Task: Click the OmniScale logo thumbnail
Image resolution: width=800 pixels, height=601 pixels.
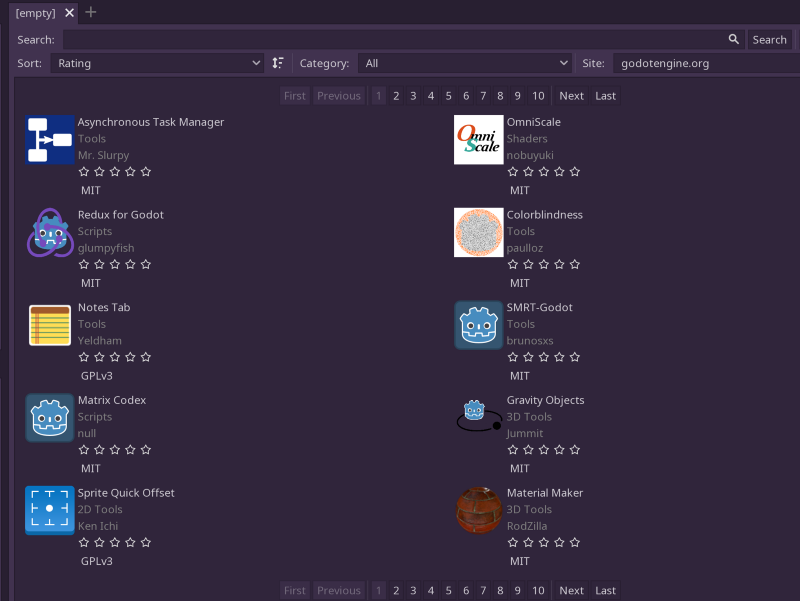Action: pos(479,139)
